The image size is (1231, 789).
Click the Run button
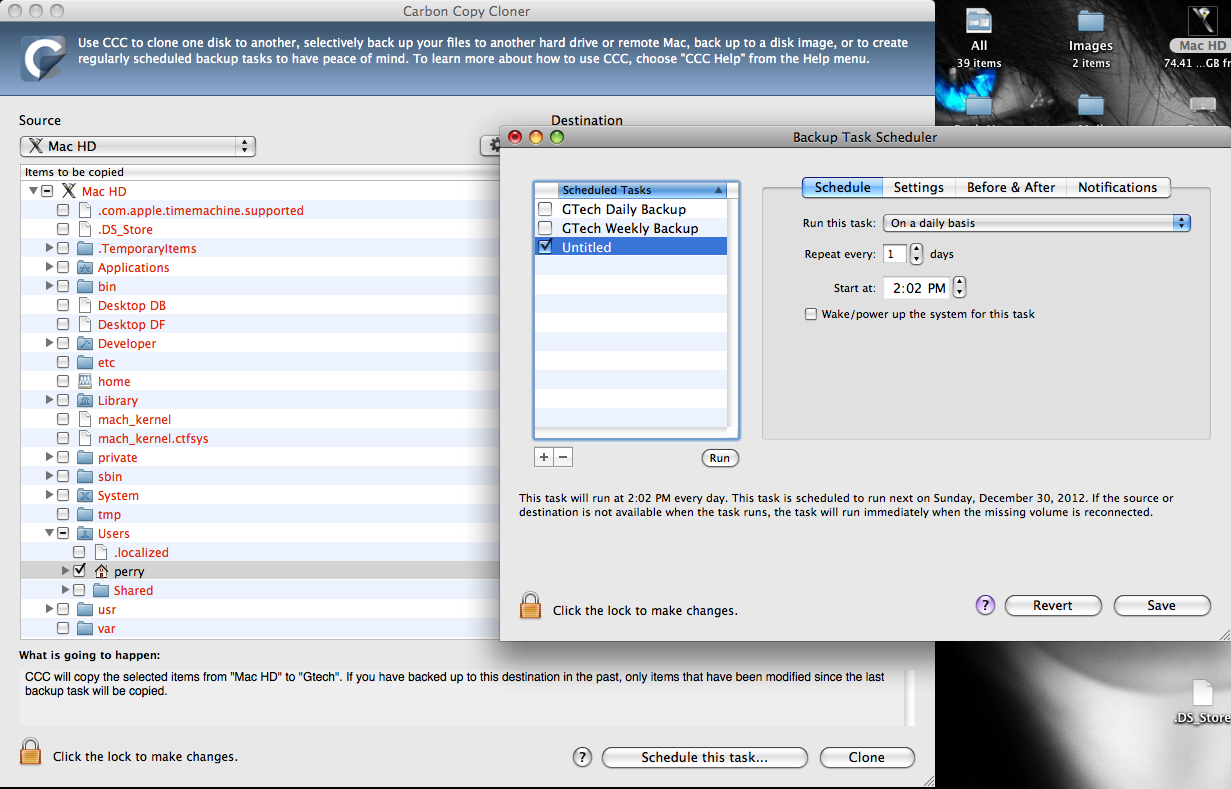pos(720,458)
